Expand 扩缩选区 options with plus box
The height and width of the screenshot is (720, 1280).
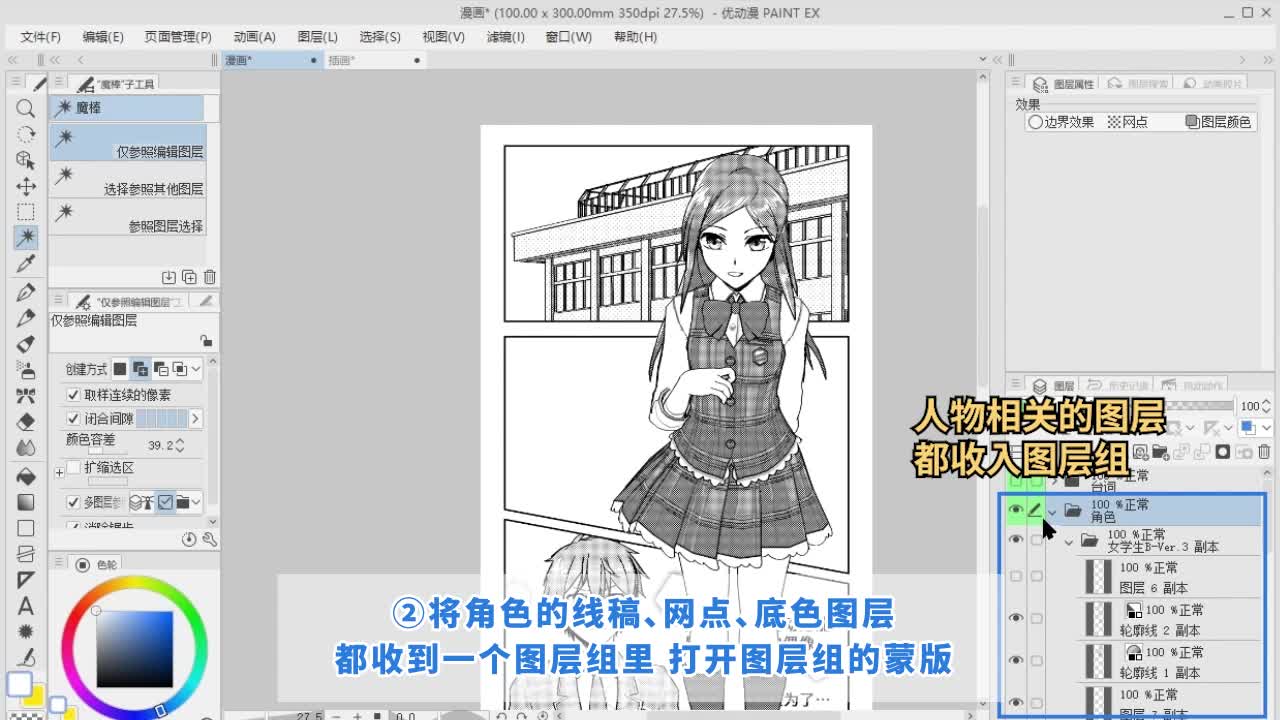click(60, 471)
